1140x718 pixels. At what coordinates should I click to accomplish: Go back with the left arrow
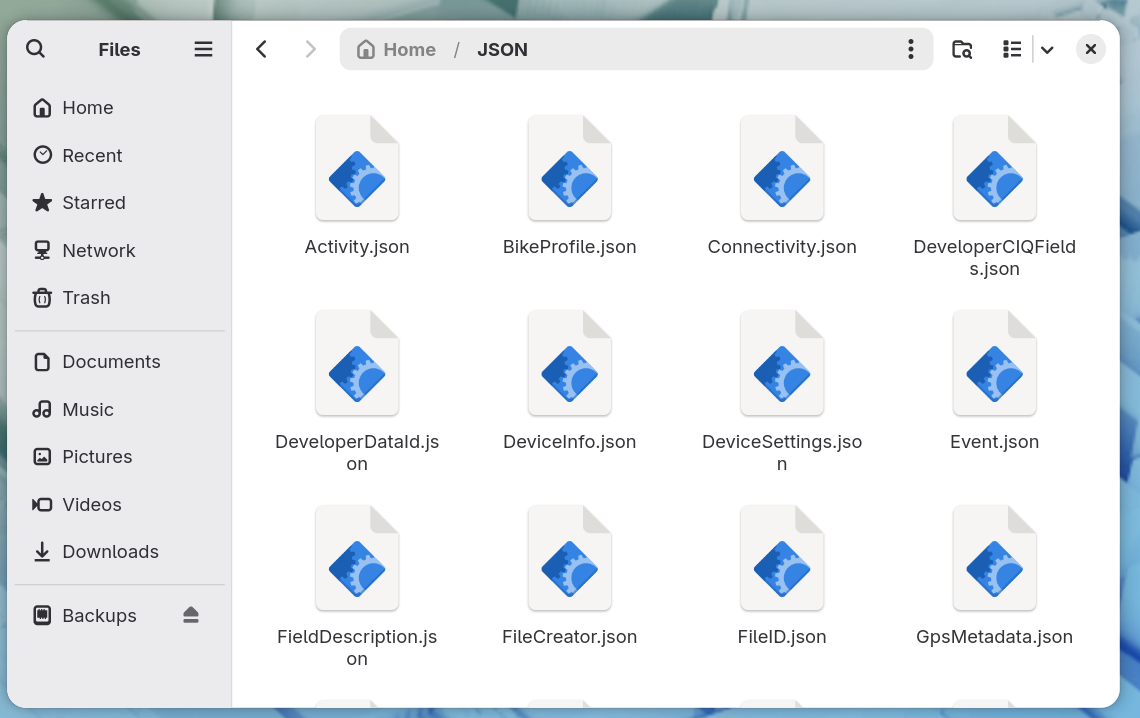pos(262,49)
